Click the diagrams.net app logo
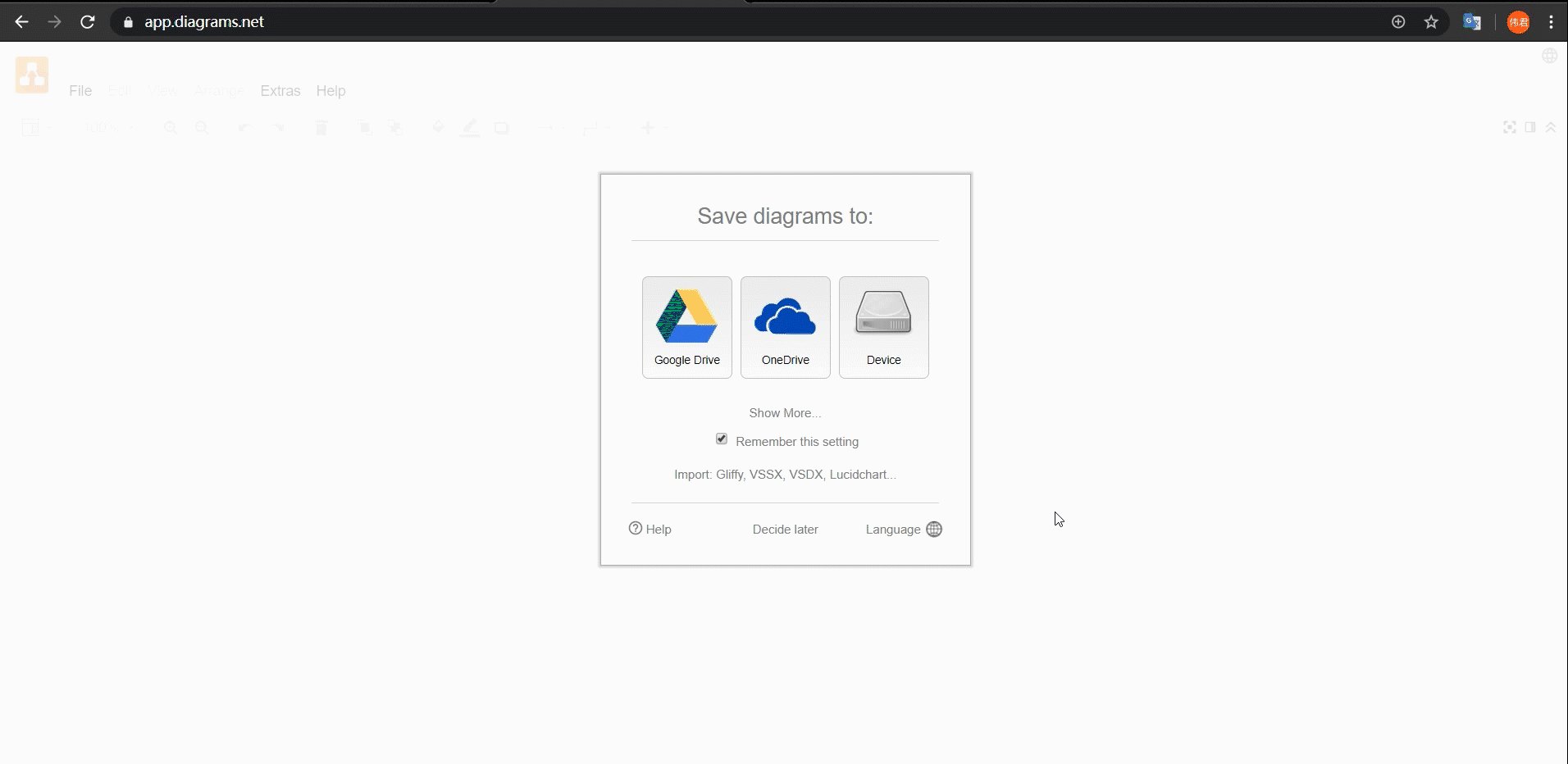Image resolution: width=1568 pixels, height=764 pixels. (x=32, y=75)
